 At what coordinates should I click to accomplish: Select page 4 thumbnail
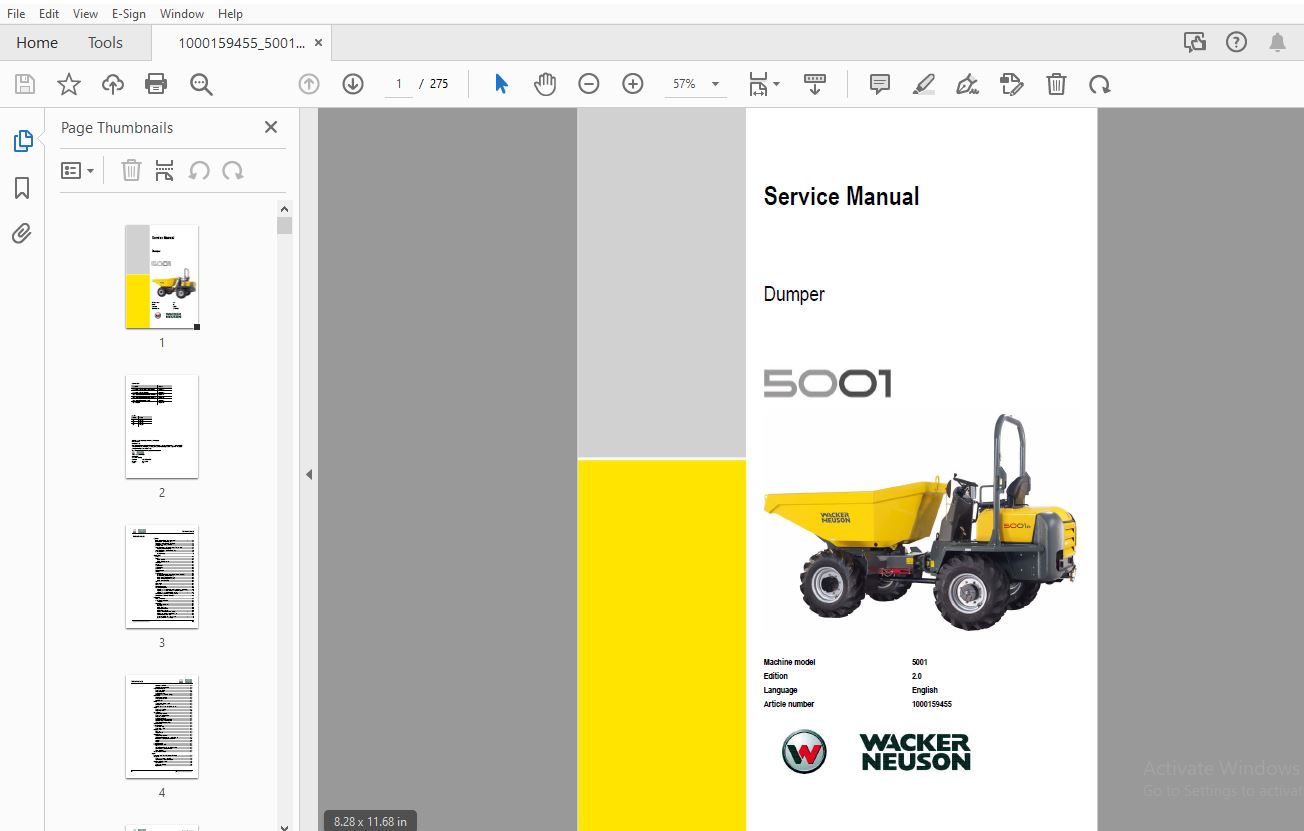point(162,727)
